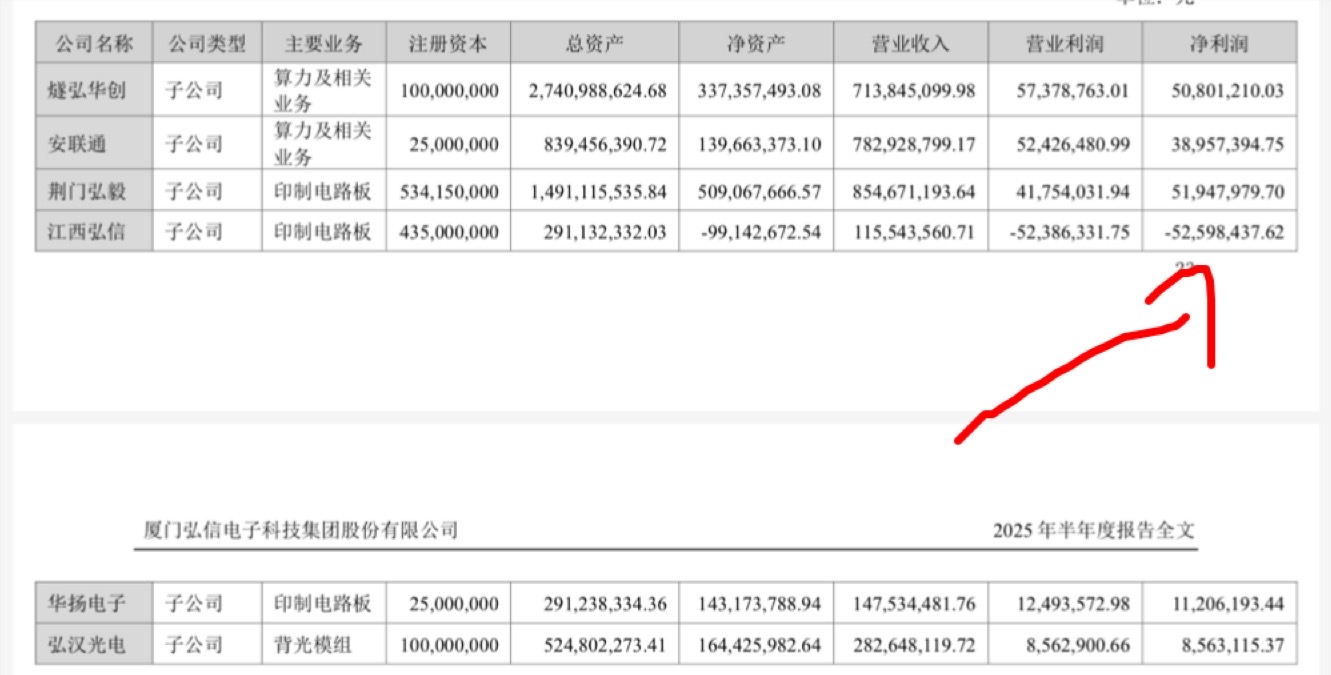The image size is (1331, 675).
Task: Select net profit 50,801,210.03
Action: (1226, 91)
